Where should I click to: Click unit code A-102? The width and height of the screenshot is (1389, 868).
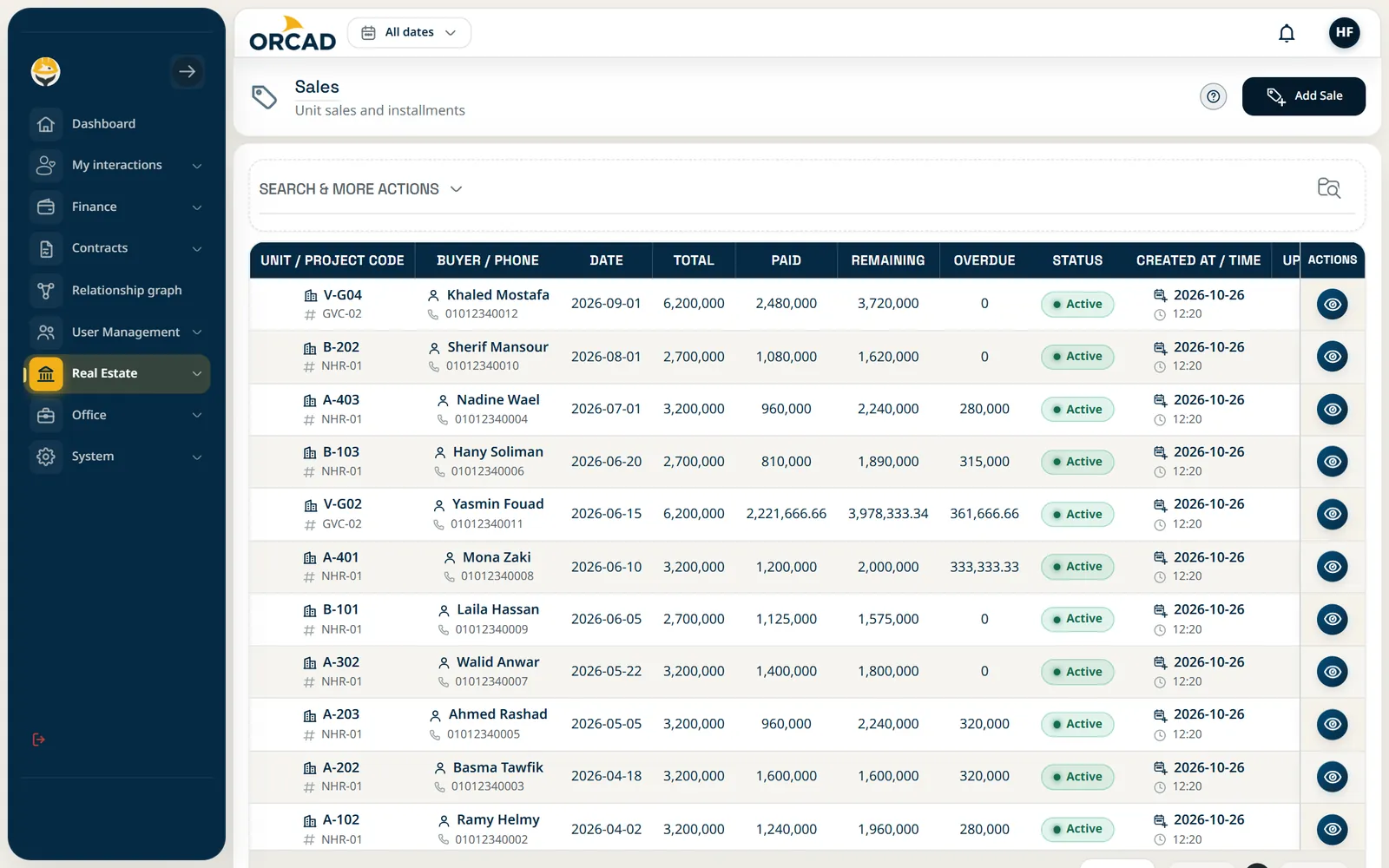[x=341, y=819]
